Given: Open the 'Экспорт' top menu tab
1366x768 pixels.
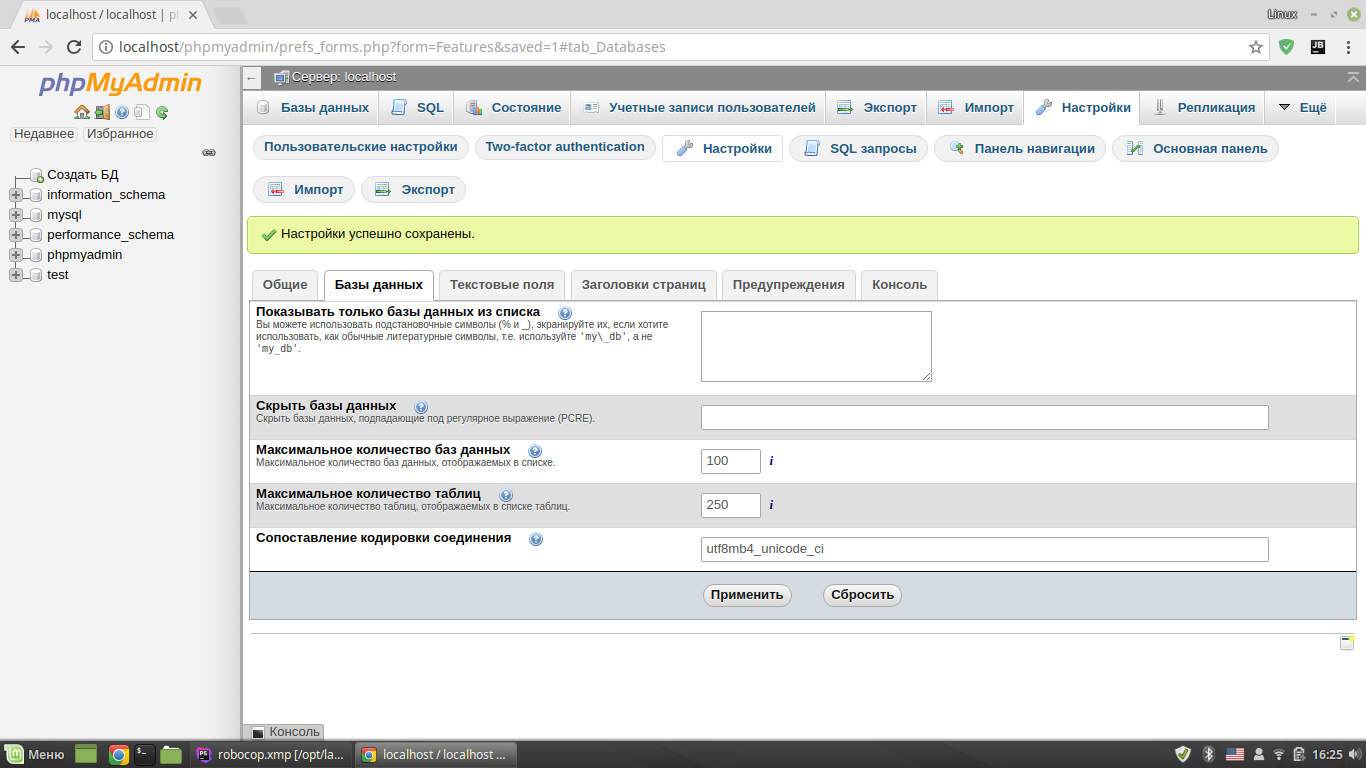Looking at the screenshot, I should pyautogui.click(x=877, y=108).
